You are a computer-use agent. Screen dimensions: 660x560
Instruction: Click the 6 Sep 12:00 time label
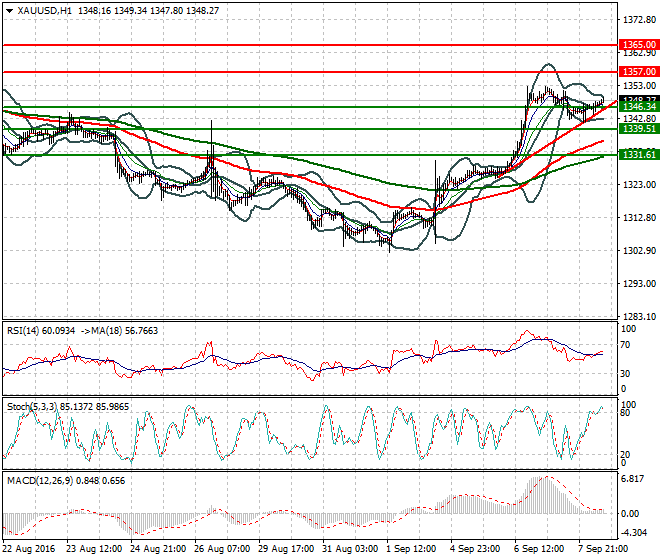[x=539, y=549]
